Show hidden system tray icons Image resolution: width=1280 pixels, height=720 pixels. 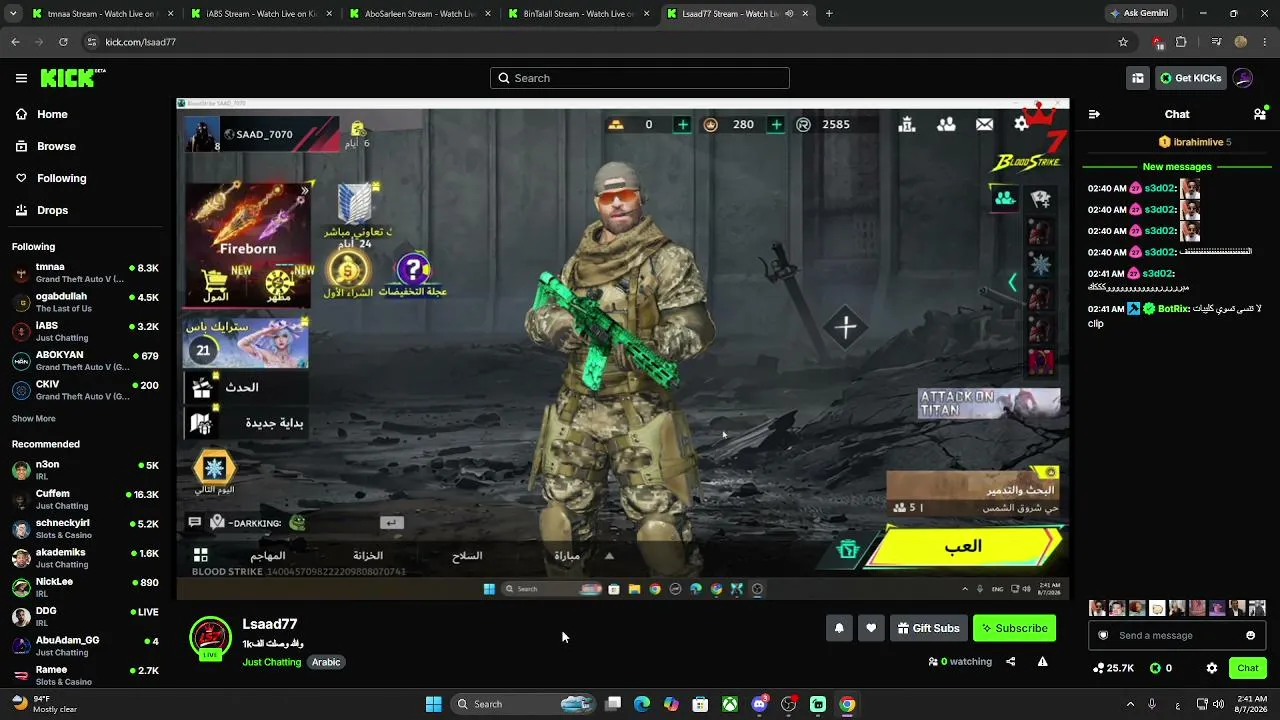pyautogui.click(x=1130, y=704)
